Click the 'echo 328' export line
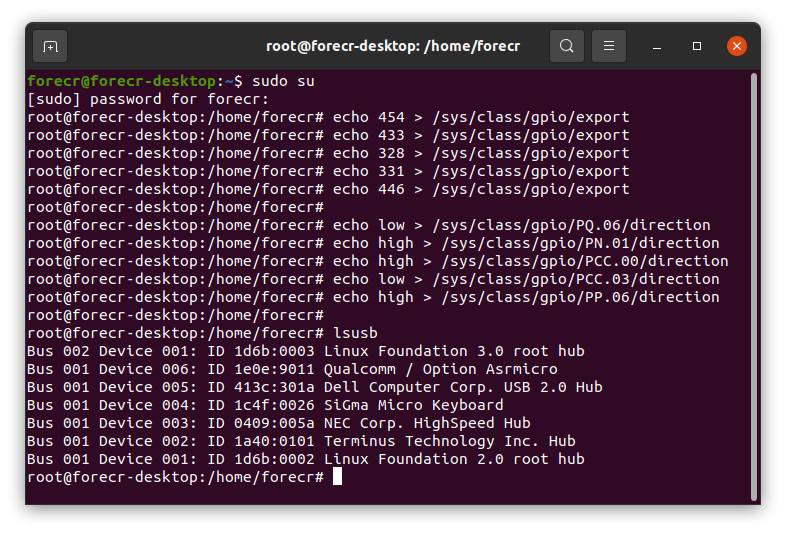Viewport: 786px width, 533px height. pos(328,153)
